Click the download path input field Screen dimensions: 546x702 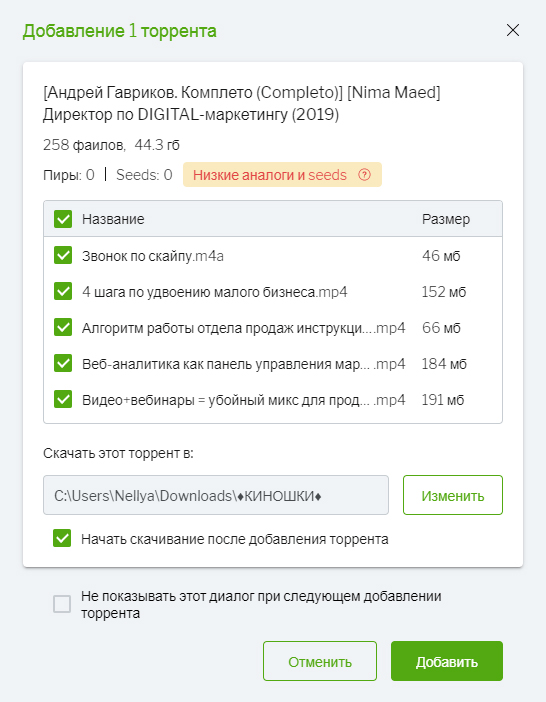[216, 495]
